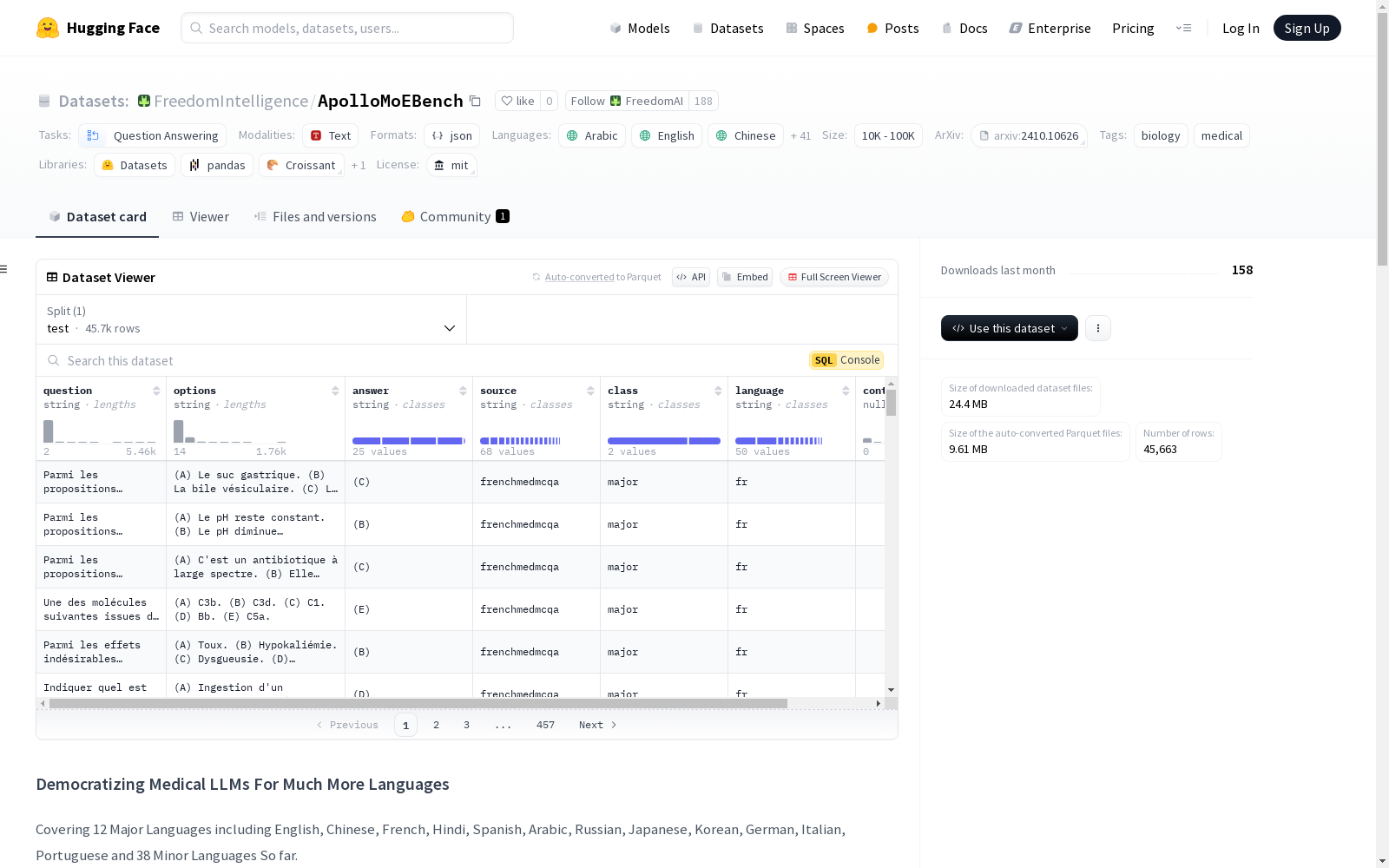Filter by Croissant library tag

301,165
